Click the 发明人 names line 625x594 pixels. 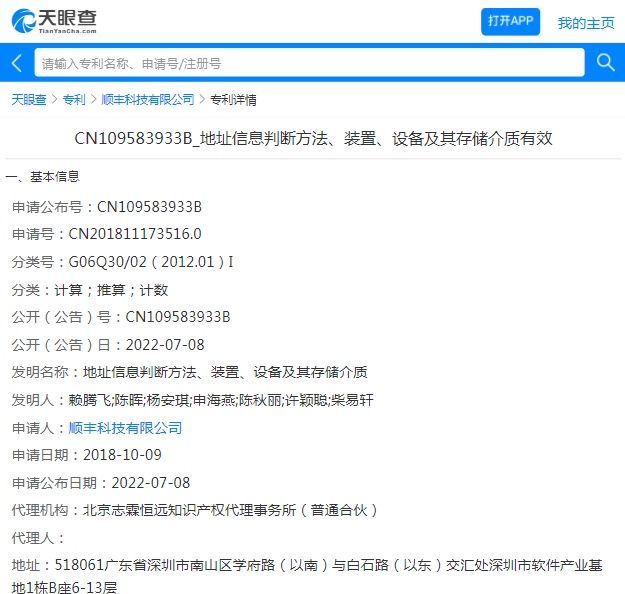[x=193, y=400]
